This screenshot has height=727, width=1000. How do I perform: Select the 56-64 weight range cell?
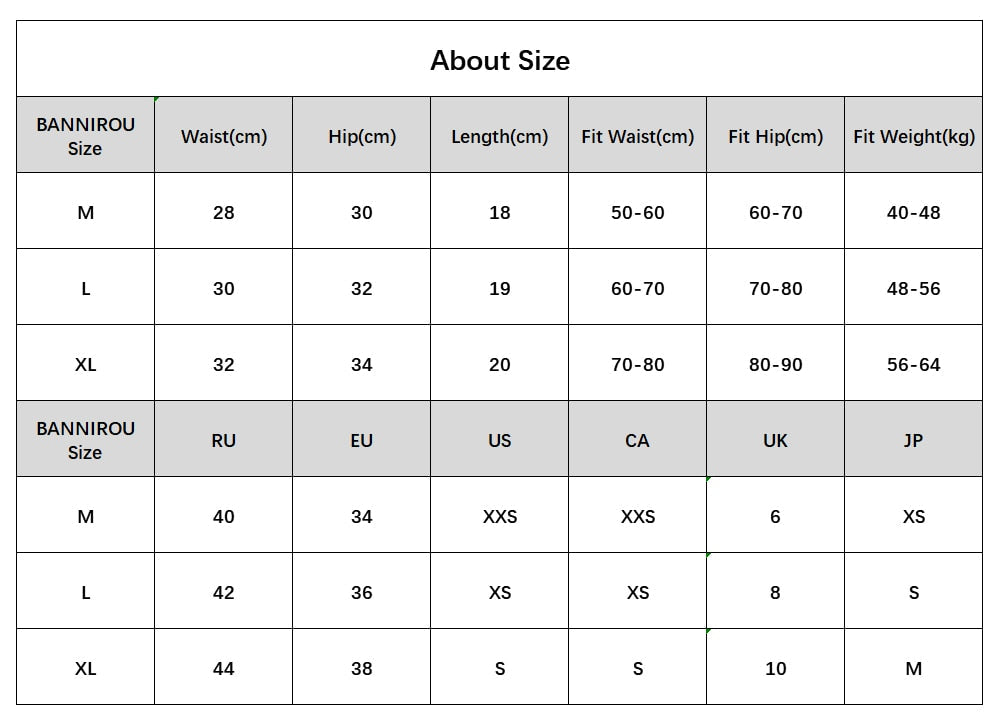pyautogui.click(x=913, y=365)
